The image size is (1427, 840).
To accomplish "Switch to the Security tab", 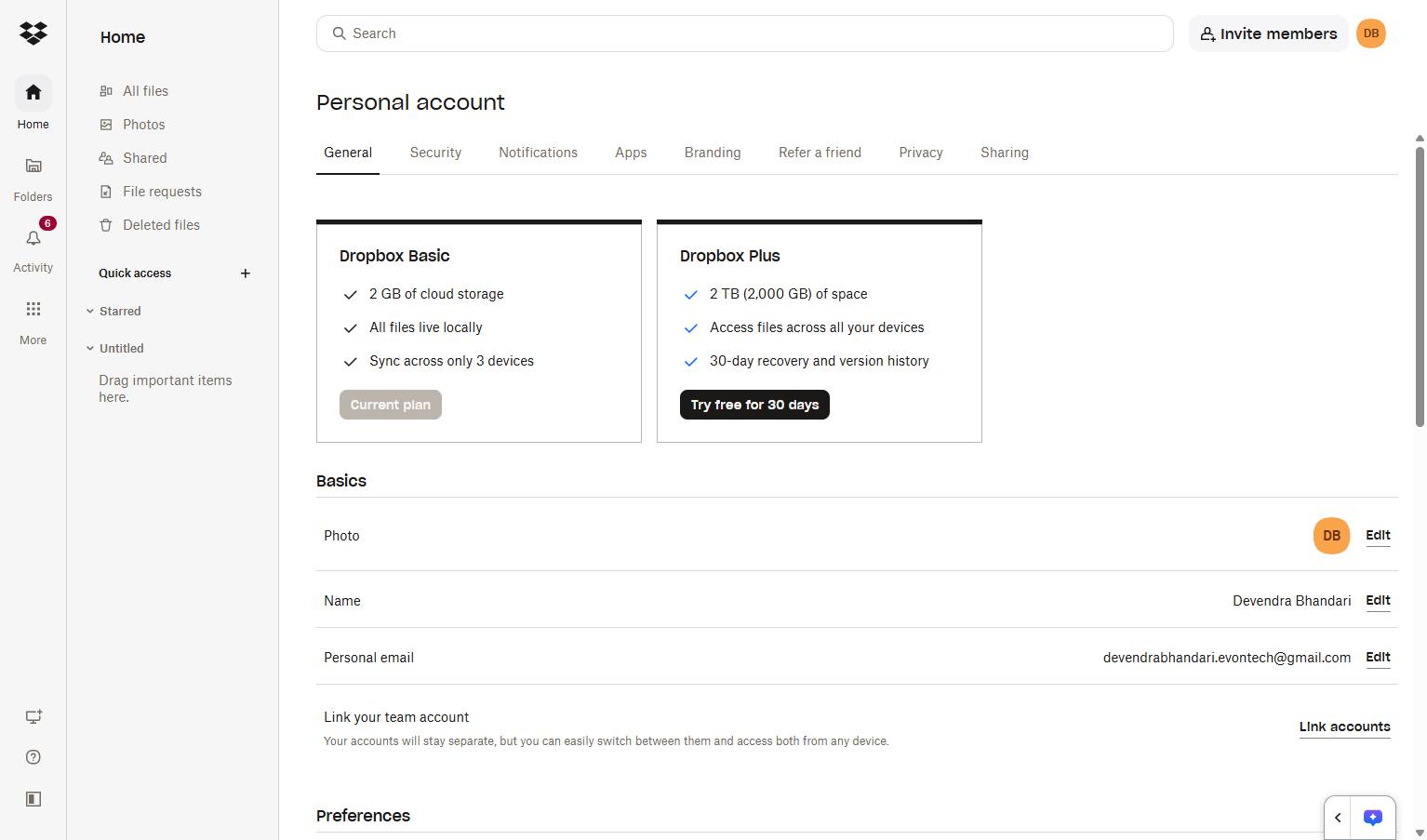I will [435, 153].
